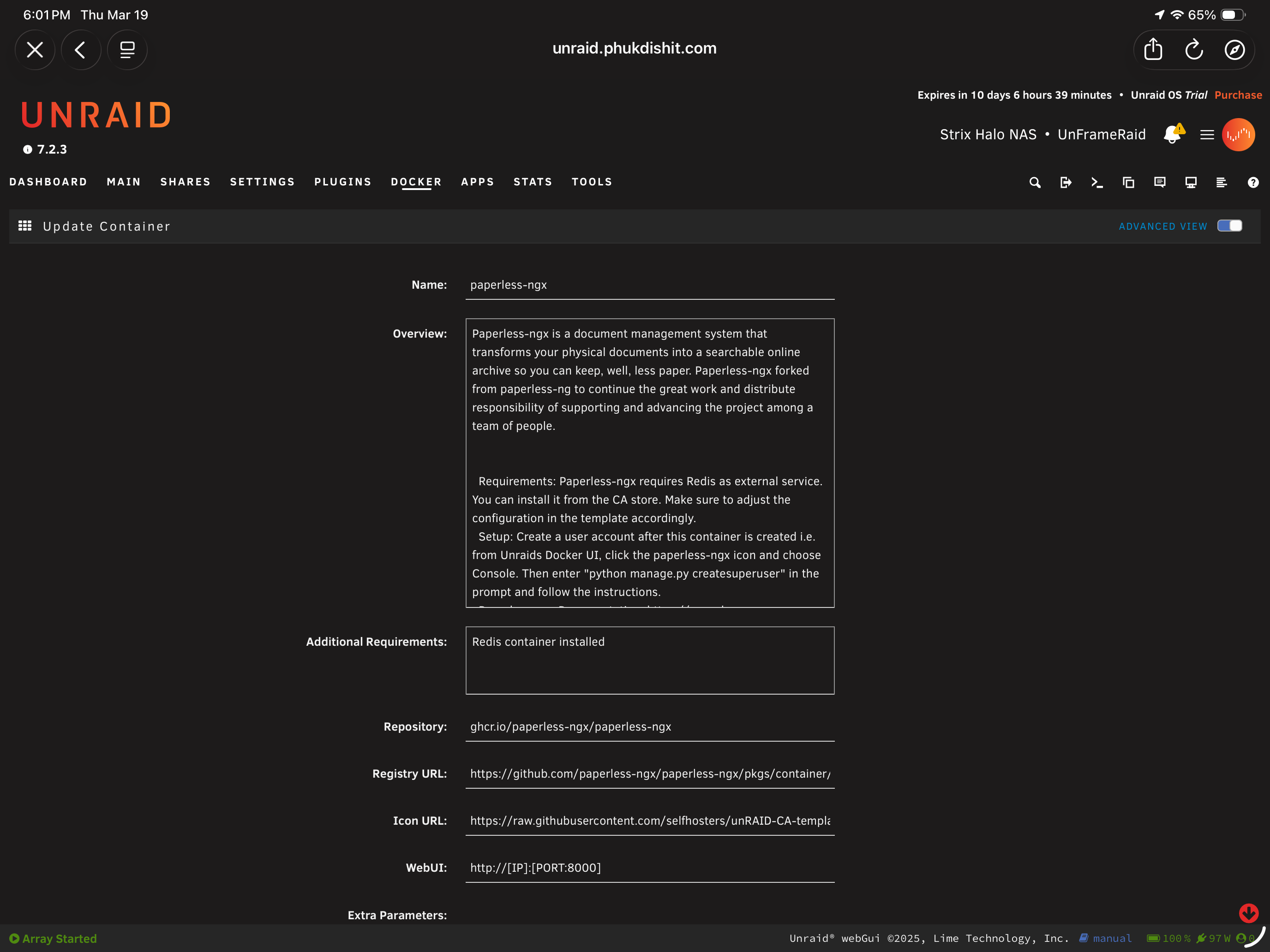Open the terminal prompt icon

pyautogui.click(x=1096, y=183)
